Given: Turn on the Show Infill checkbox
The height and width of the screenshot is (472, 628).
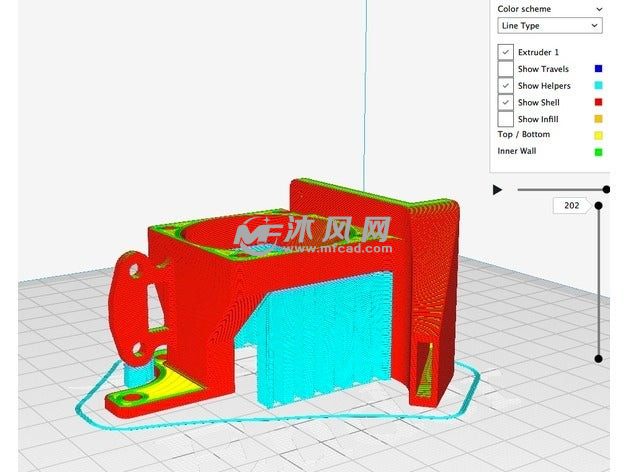Looking at the screenshot, I should [506, 119].
